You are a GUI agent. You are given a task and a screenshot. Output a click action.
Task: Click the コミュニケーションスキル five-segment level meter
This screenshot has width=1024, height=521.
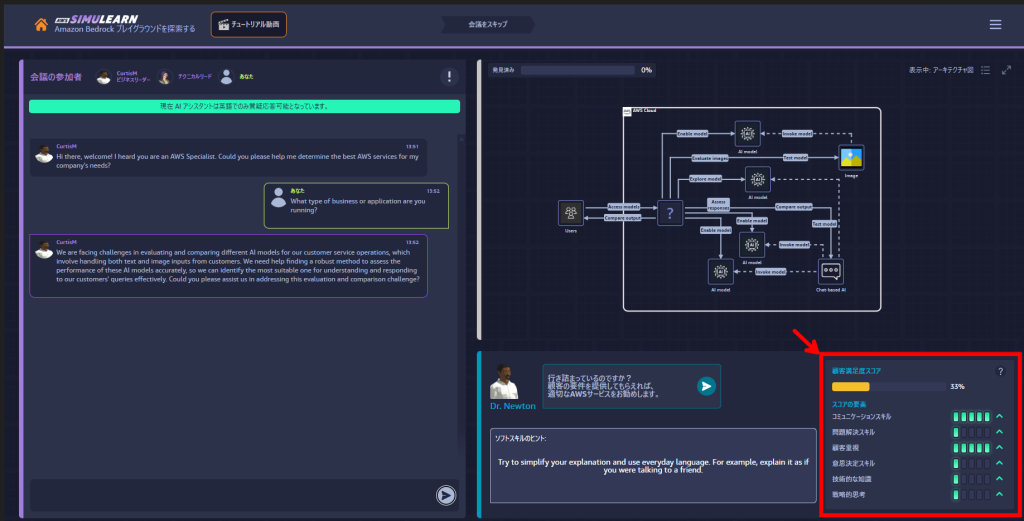click(971, 417)
